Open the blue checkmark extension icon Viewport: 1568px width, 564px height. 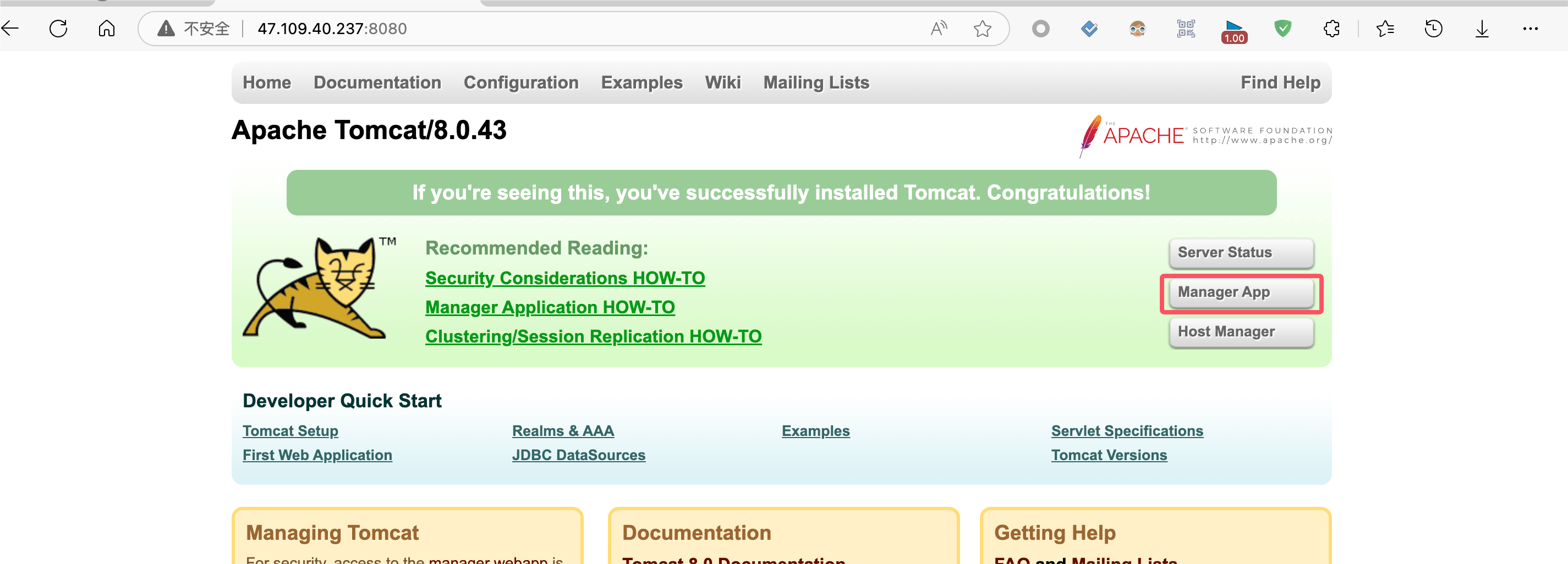[x=1089, y=28]
